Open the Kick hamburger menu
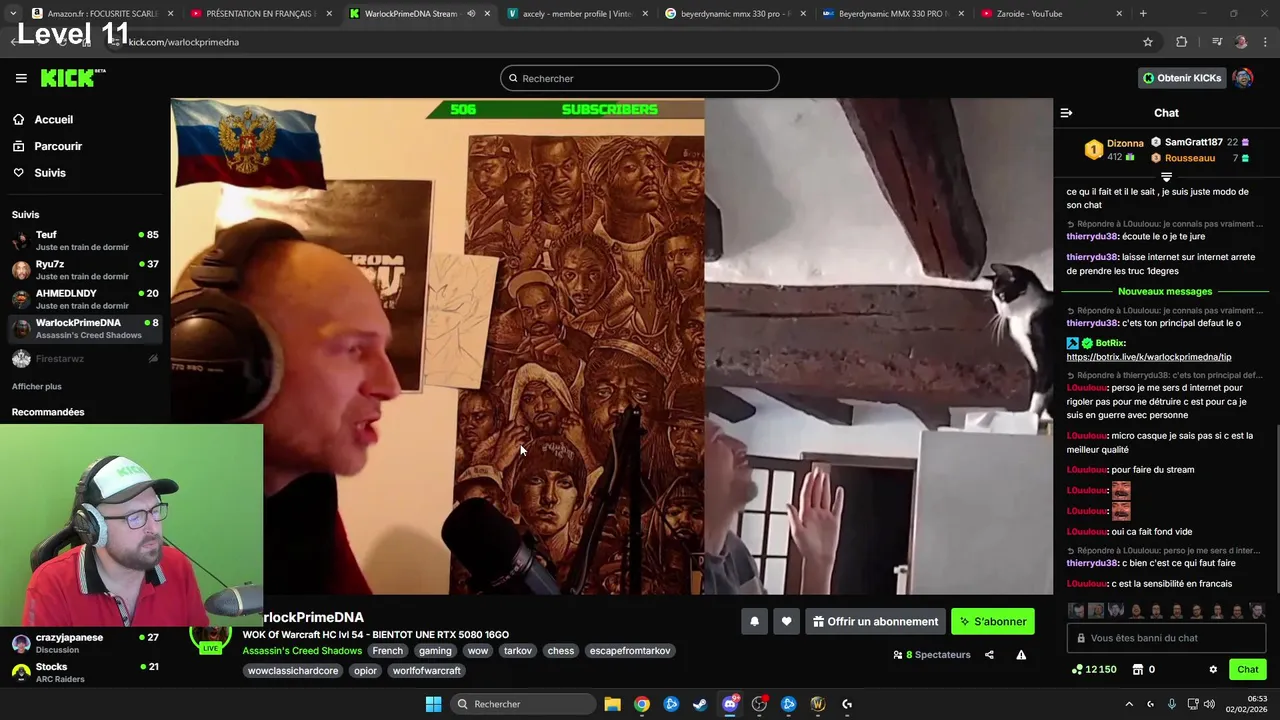Viewport: 1280px width, 720px height. [x=21, y=78]
